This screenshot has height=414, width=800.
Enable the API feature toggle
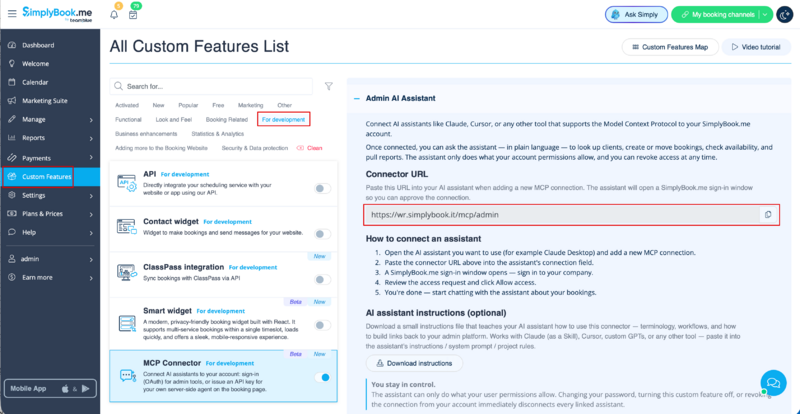(322, 188)
